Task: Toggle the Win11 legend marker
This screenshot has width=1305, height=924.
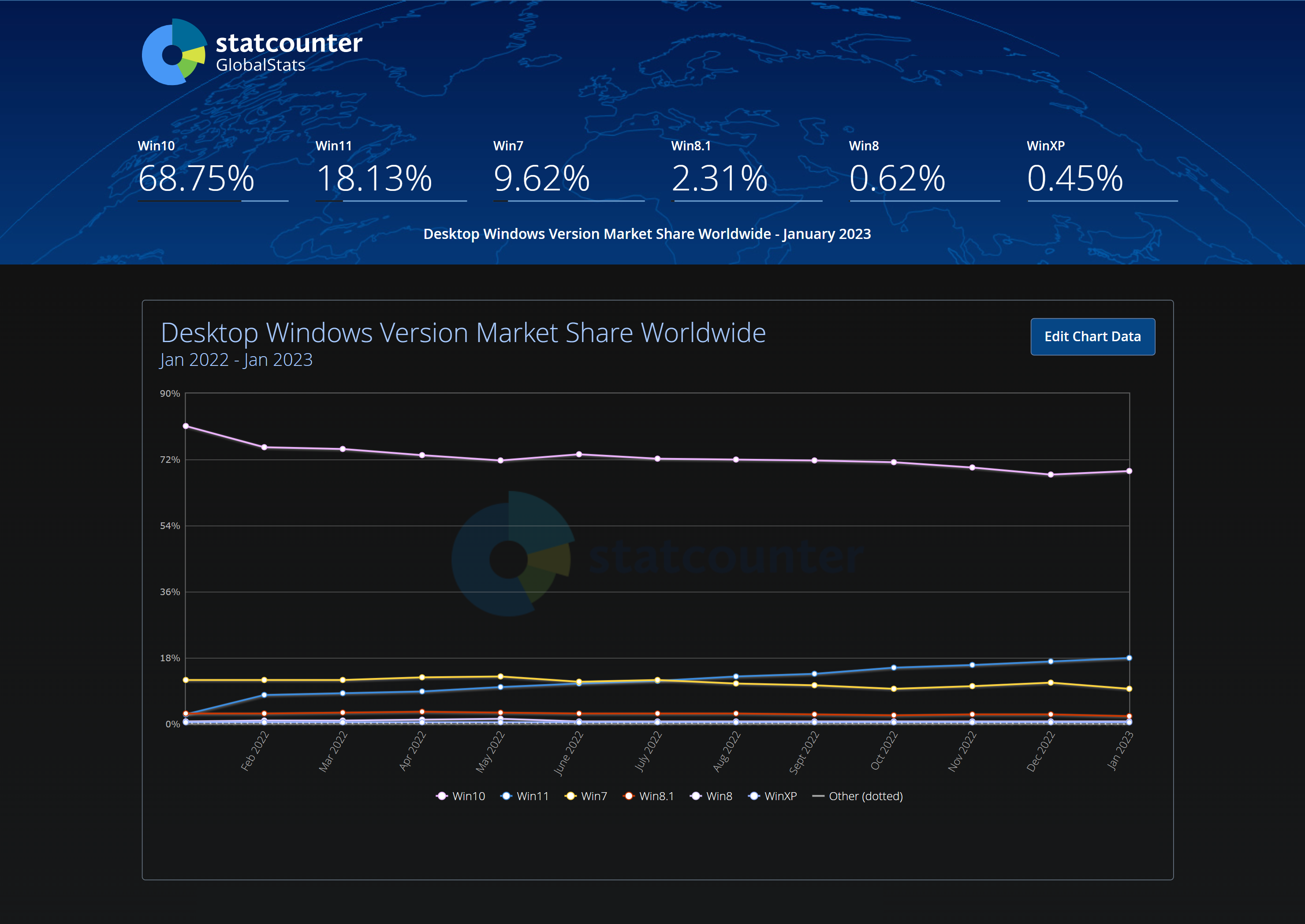Action: pyautogui.click(x=506, y=796)
